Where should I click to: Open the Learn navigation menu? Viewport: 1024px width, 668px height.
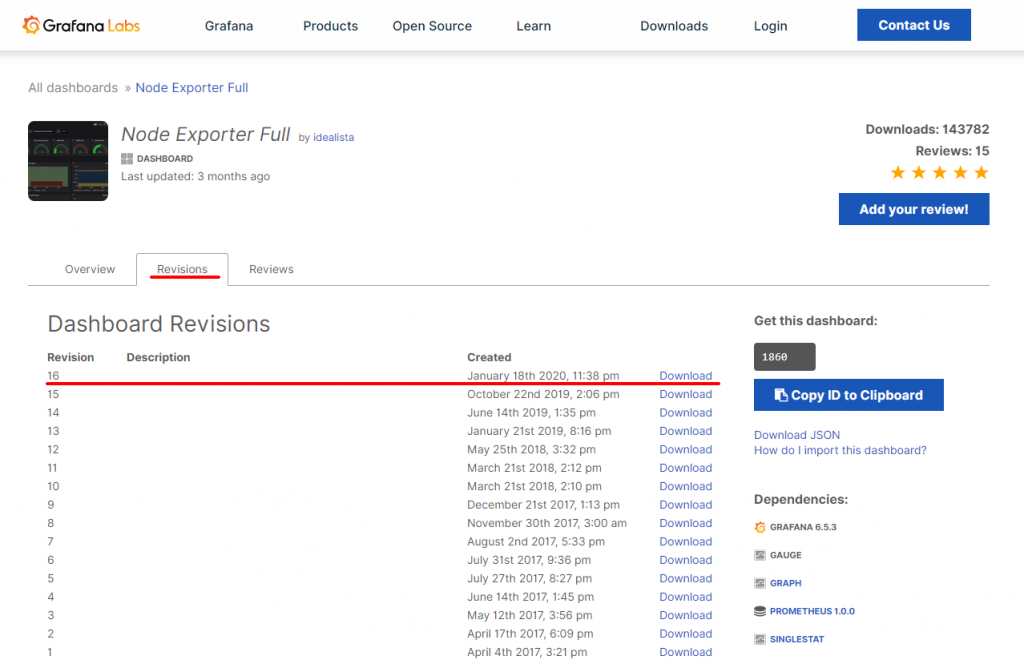click(533, 26)
